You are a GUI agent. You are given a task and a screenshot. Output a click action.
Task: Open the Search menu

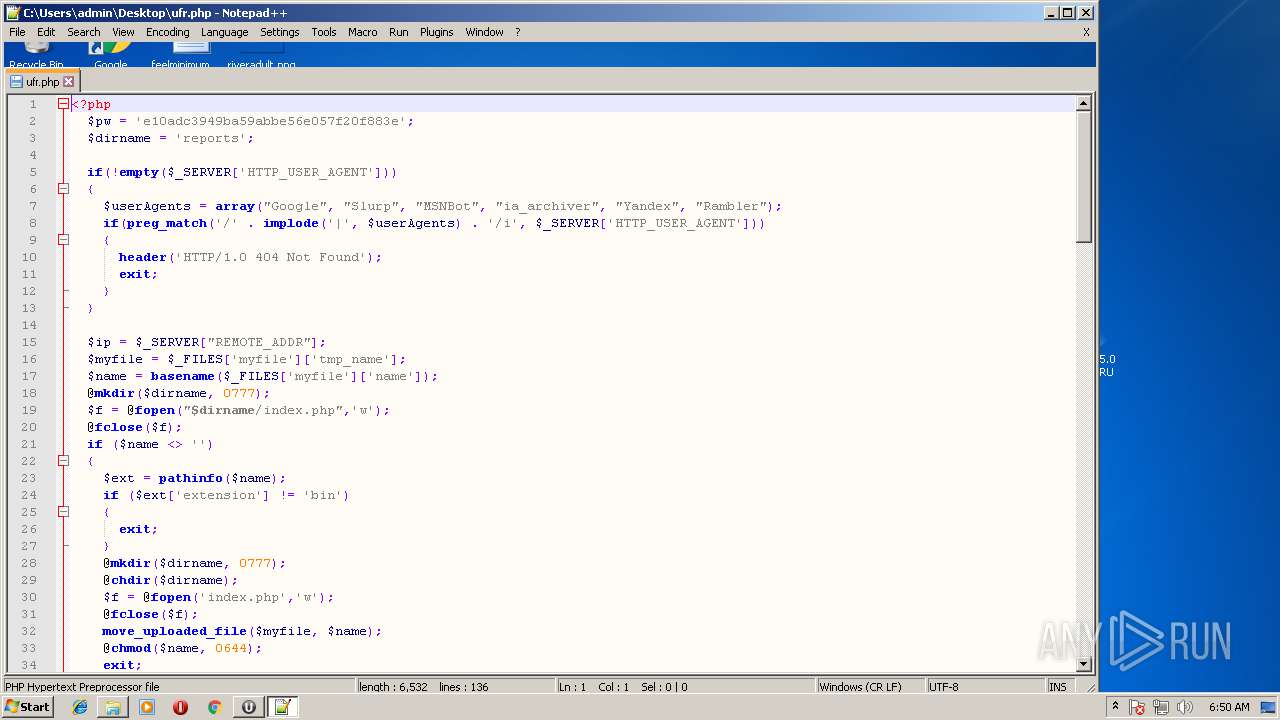point(84,32)
